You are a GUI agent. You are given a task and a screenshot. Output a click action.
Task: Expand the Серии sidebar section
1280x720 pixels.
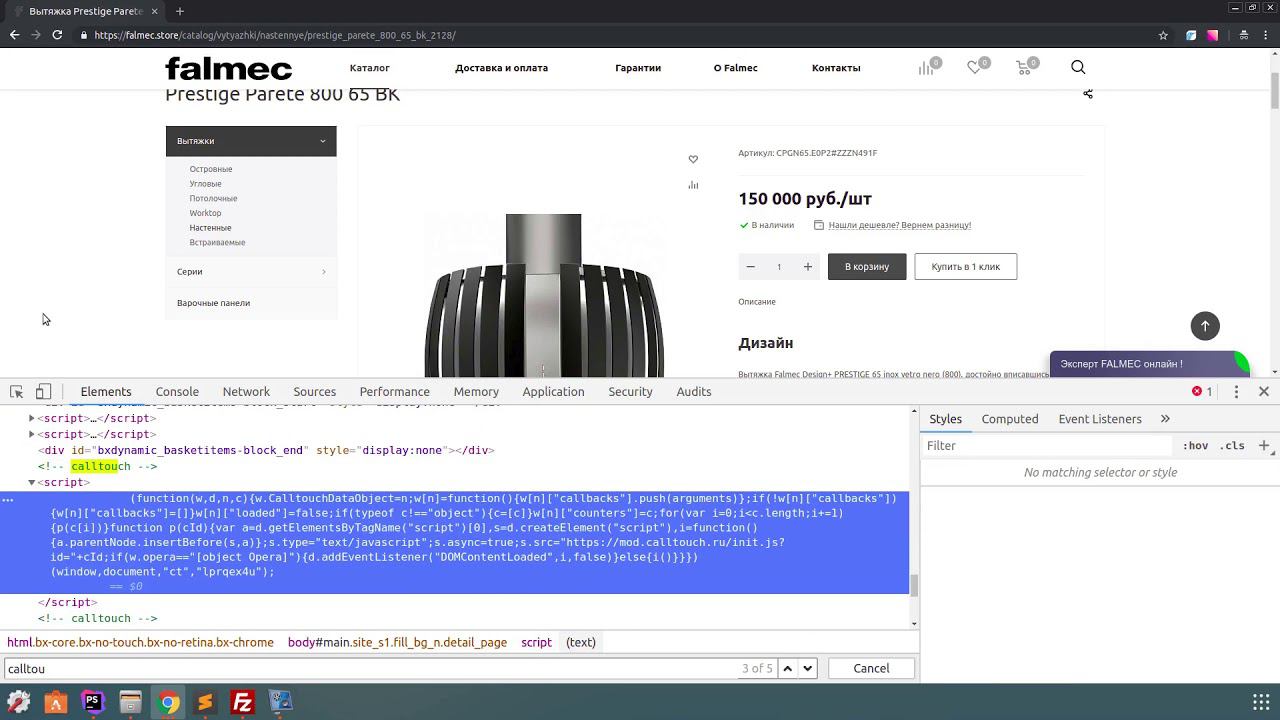click(251, 272)
